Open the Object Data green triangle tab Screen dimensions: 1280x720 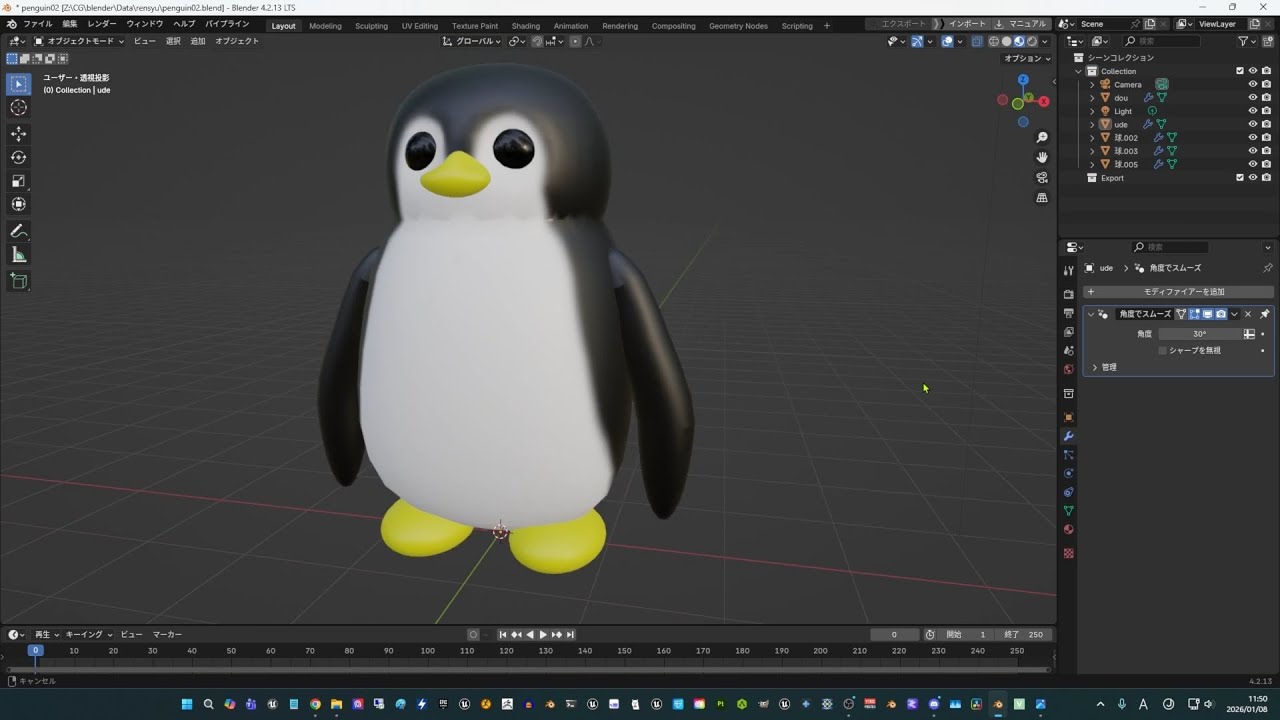pos(1069,511)
